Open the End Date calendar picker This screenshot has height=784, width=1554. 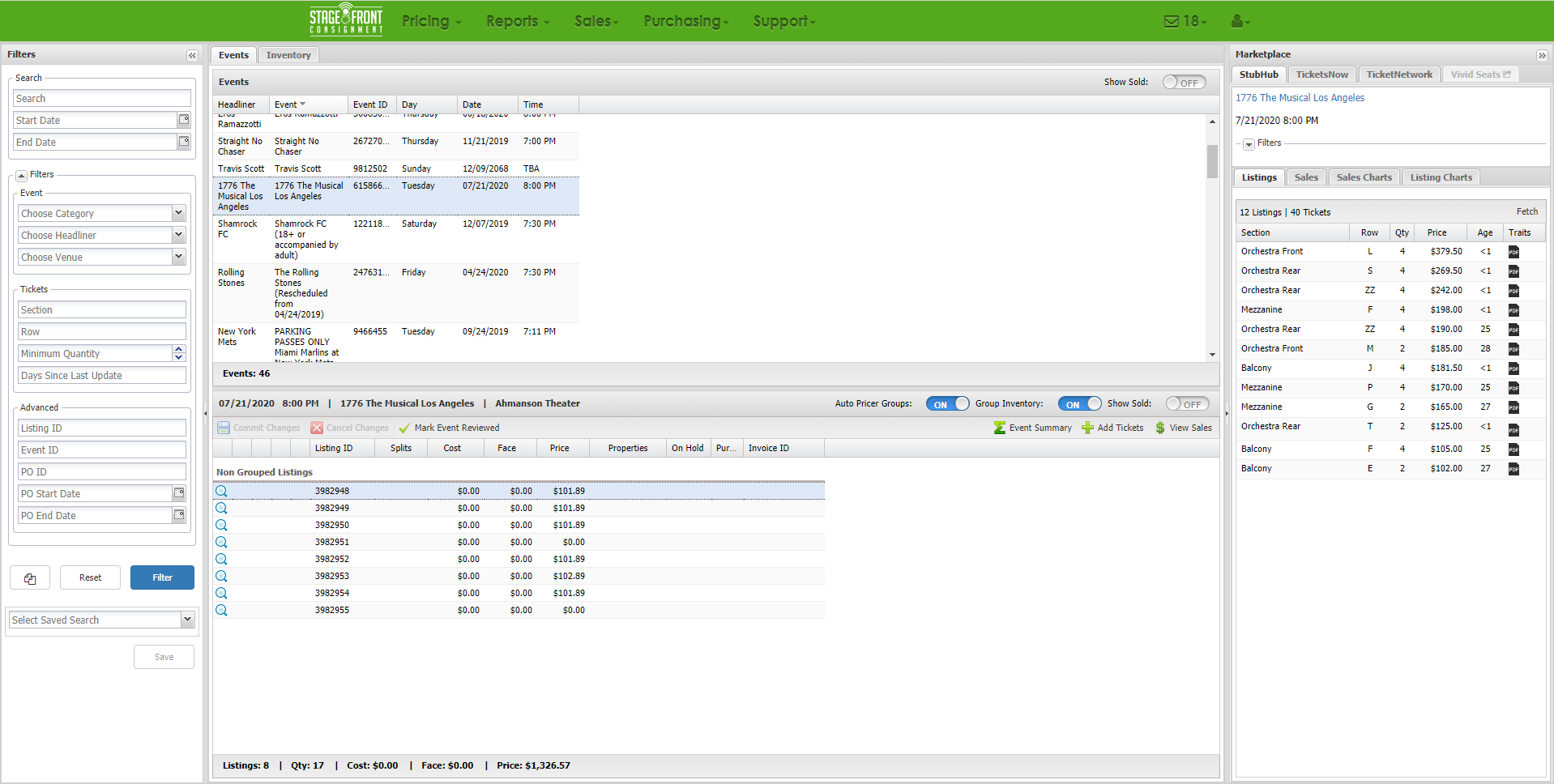coord(184,142)
